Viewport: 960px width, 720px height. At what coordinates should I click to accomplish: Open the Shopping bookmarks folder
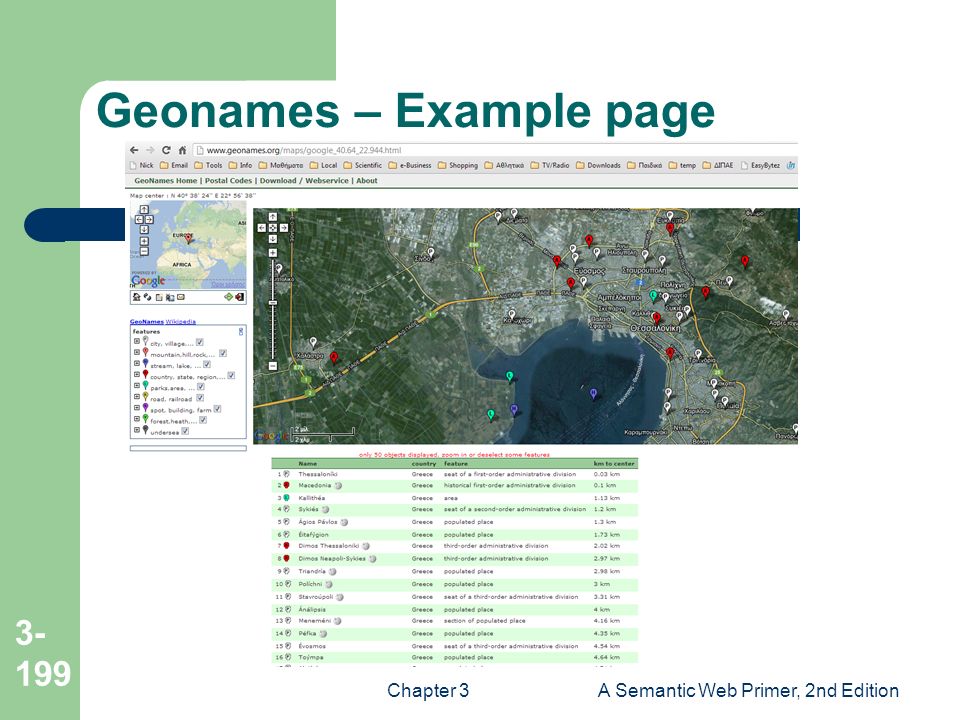pyautogui.click(x=458, y=165)
